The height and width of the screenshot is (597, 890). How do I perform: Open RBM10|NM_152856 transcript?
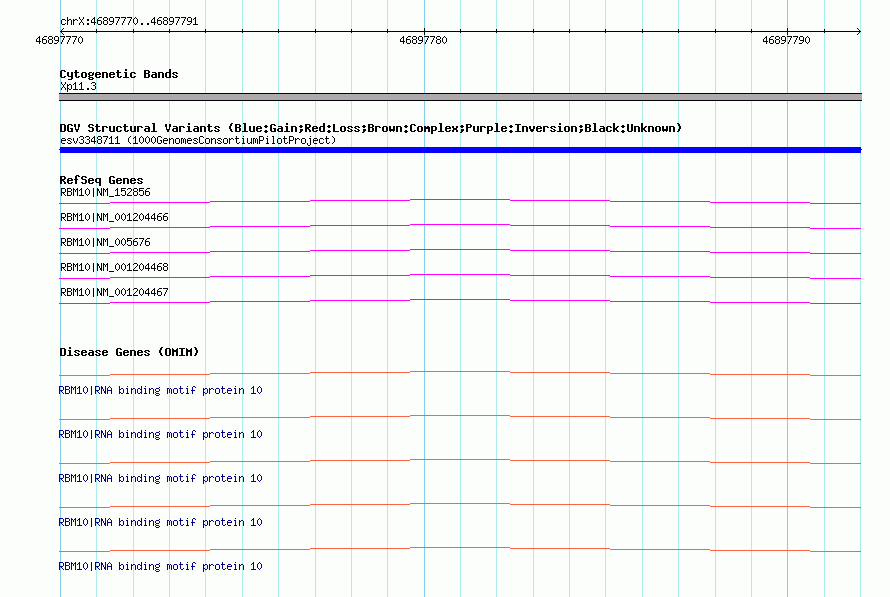[x=105, y=192]
